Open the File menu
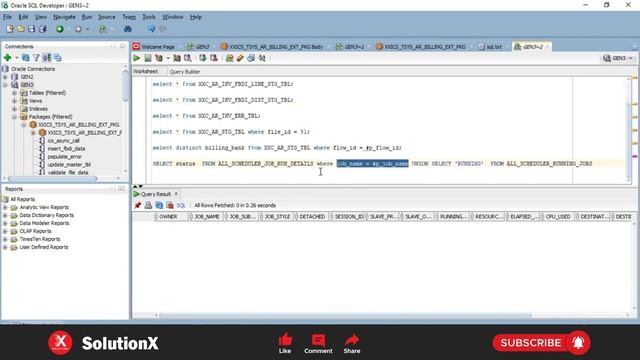 click(x=7, y=17)
